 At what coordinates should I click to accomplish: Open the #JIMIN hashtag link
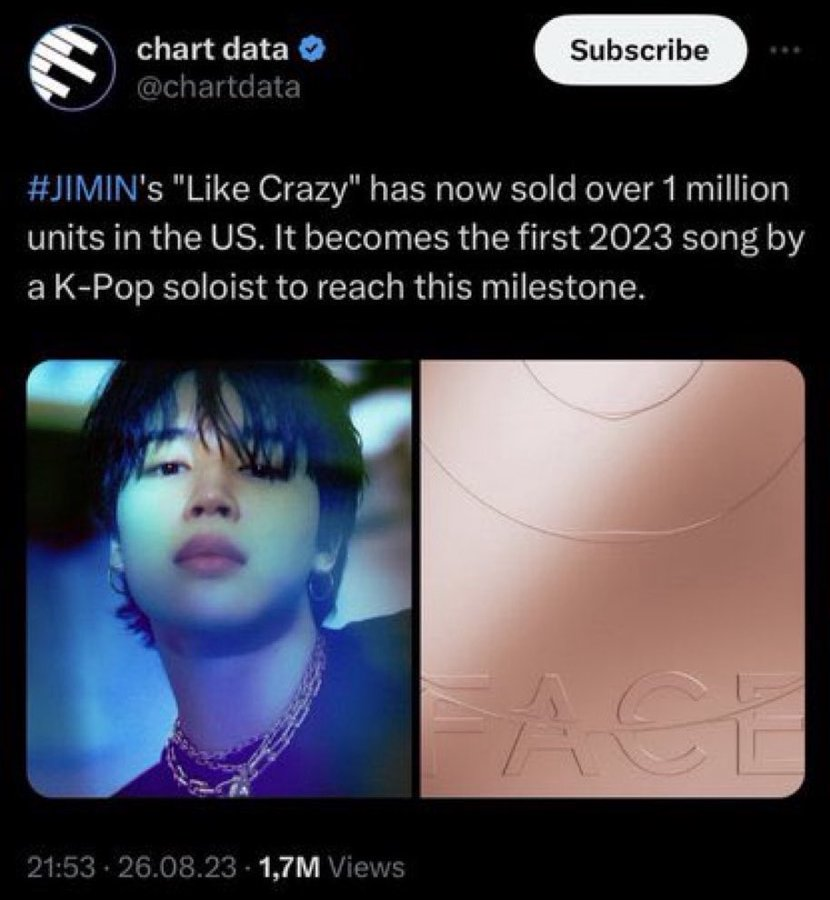click(x=81, y=189)
